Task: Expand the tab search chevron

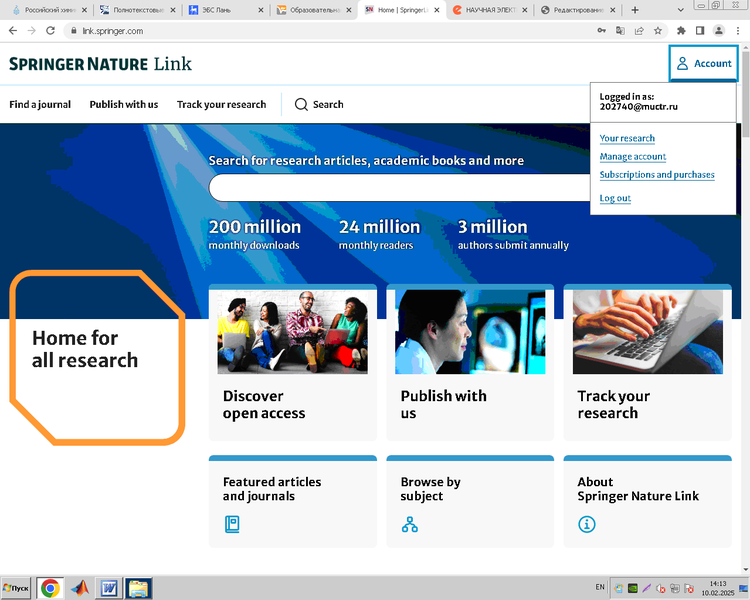Action: (x=681, y=10)
